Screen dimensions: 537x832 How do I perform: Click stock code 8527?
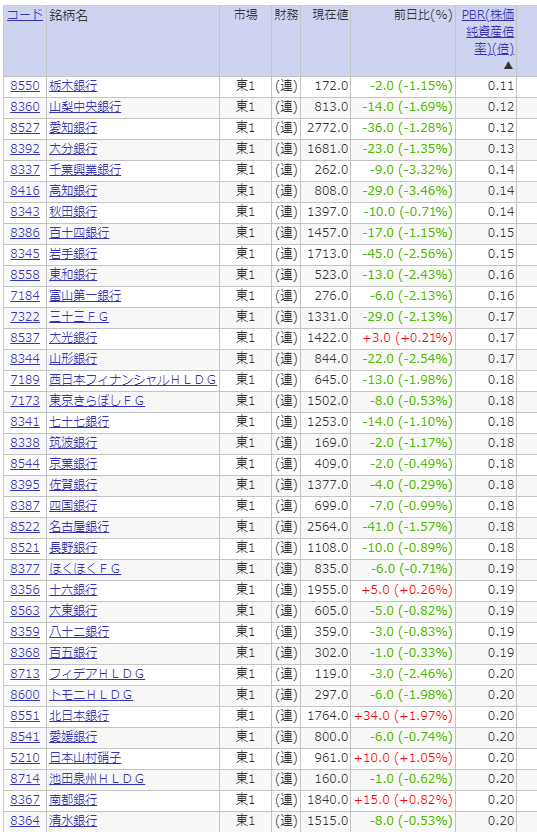25,128
